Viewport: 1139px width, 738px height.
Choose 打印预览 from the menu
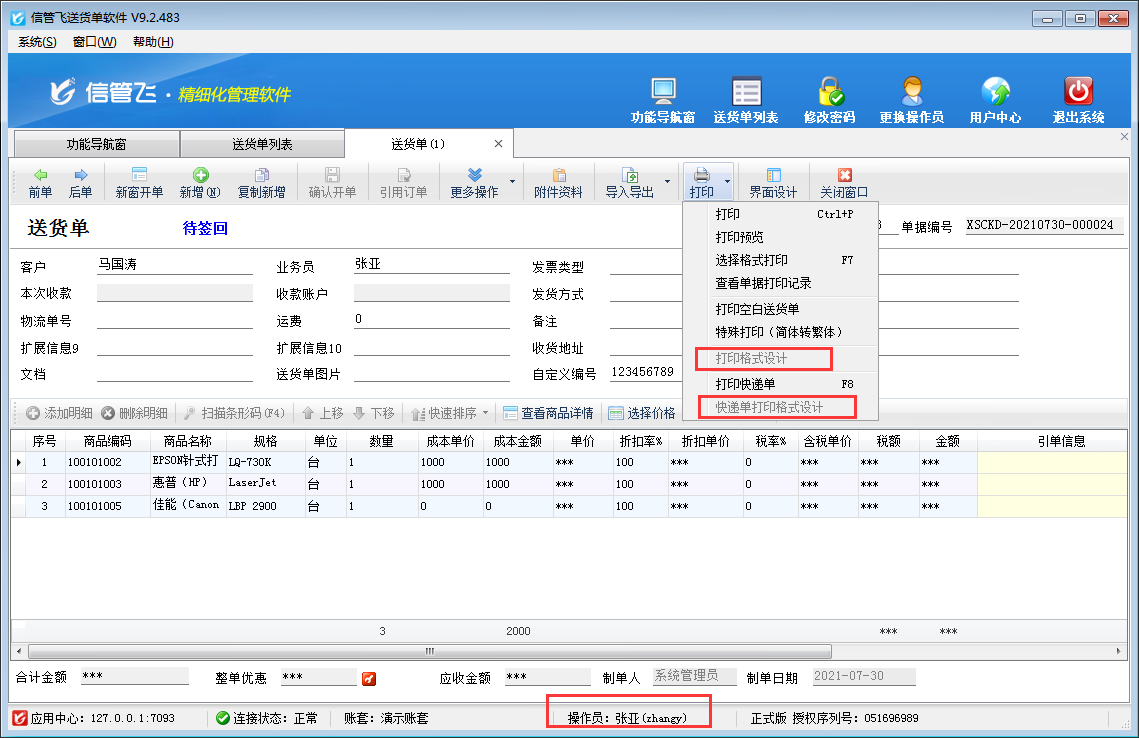coord(780,238)
